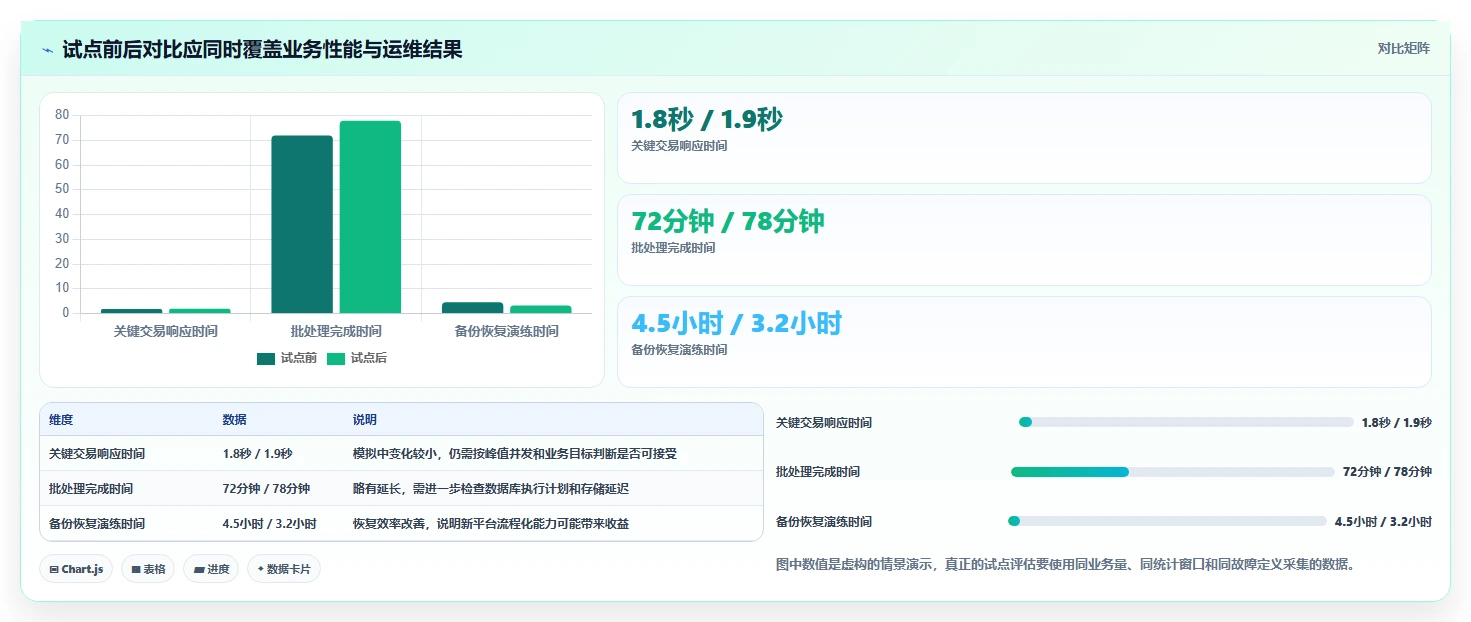The width and height of the screenshot is (1471, 622).
Task: Click the 72分钟 / 78分钟 progress value text
Action: (x=1387, y=472)
